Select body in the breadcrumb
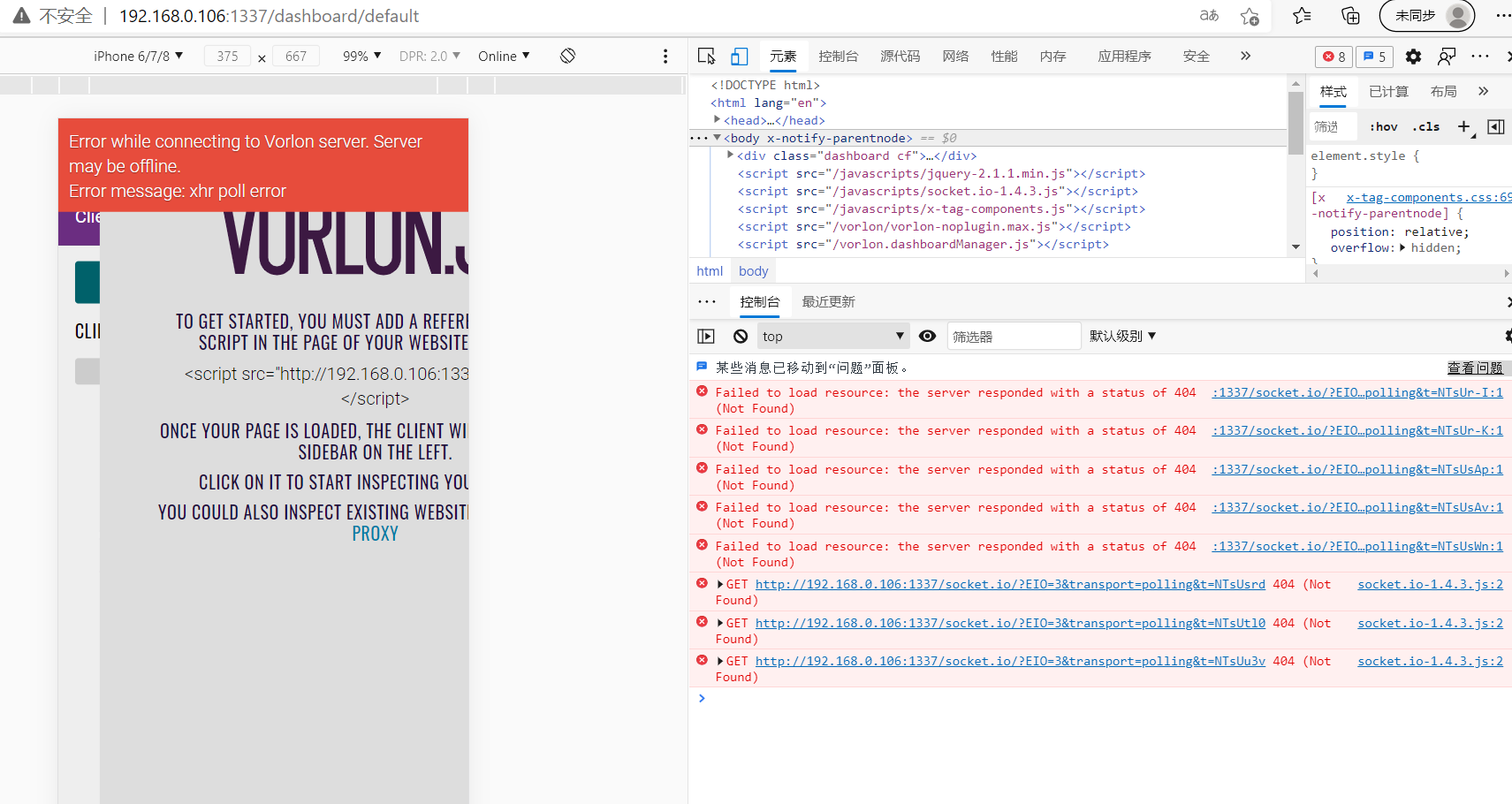This screenshot has height=804, width=1512. 753,271
